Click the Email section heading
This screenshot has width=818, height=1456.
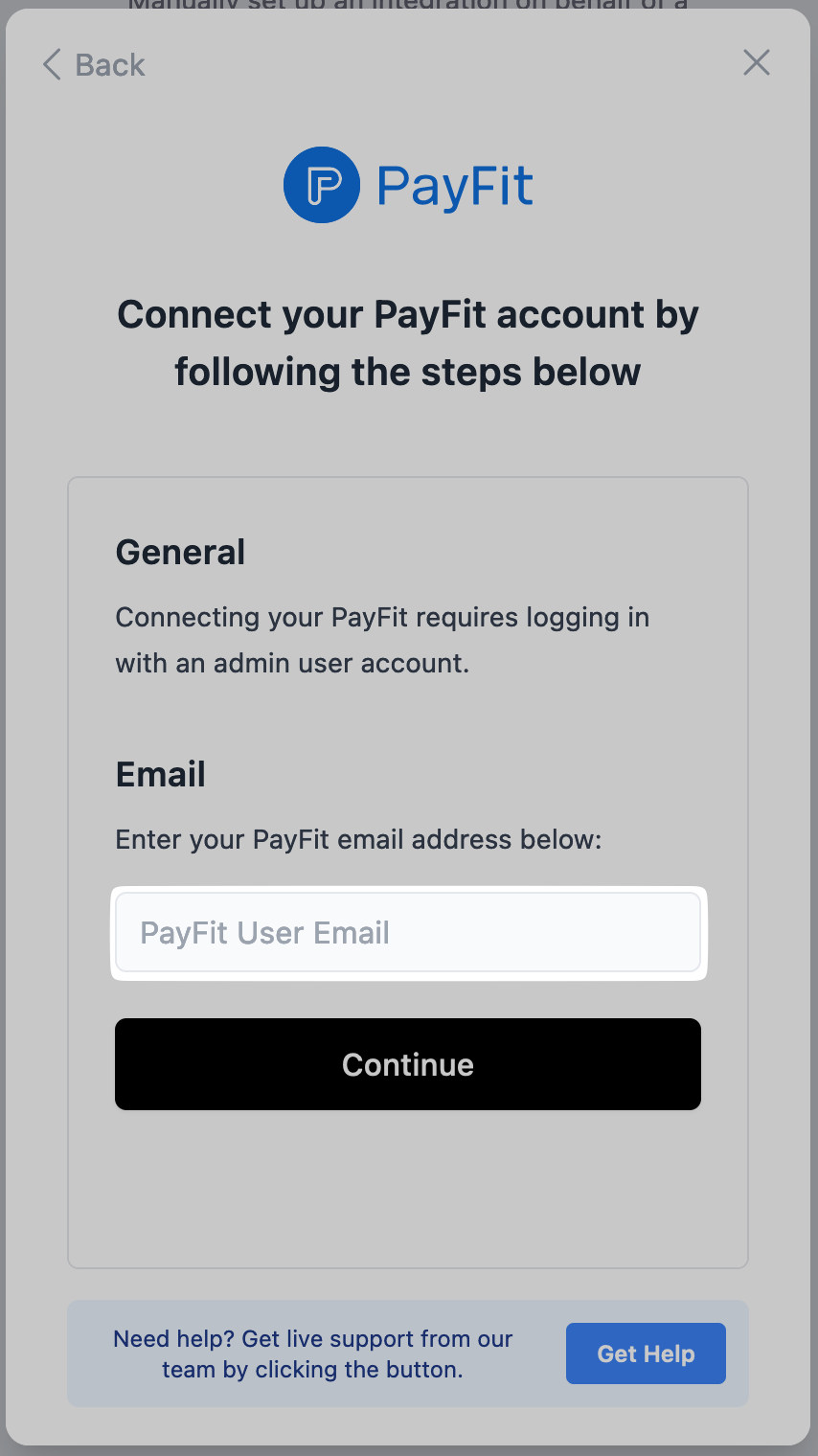point(161,775)
